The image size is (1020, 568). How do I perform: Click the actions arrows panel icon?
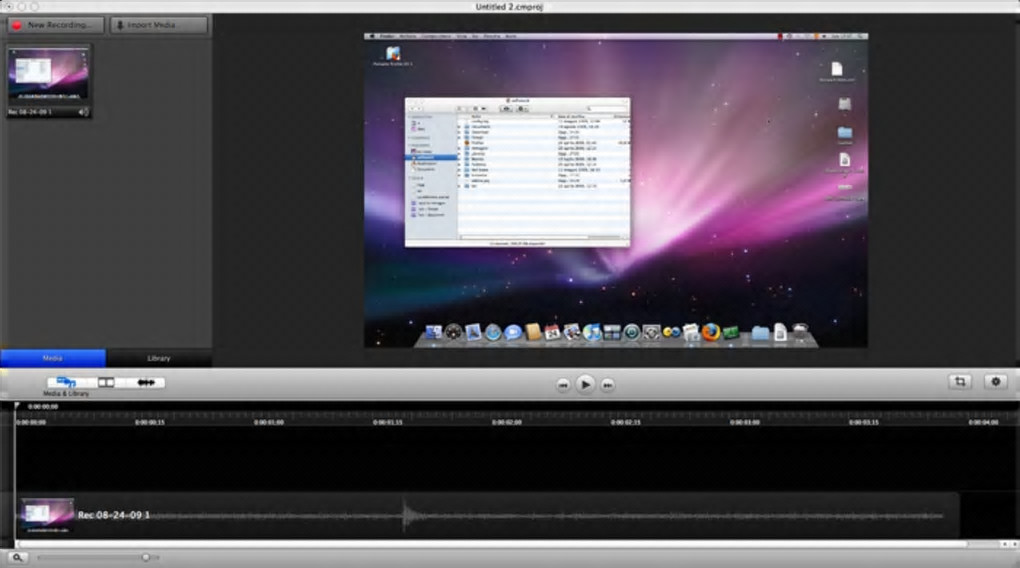(146, 382)
